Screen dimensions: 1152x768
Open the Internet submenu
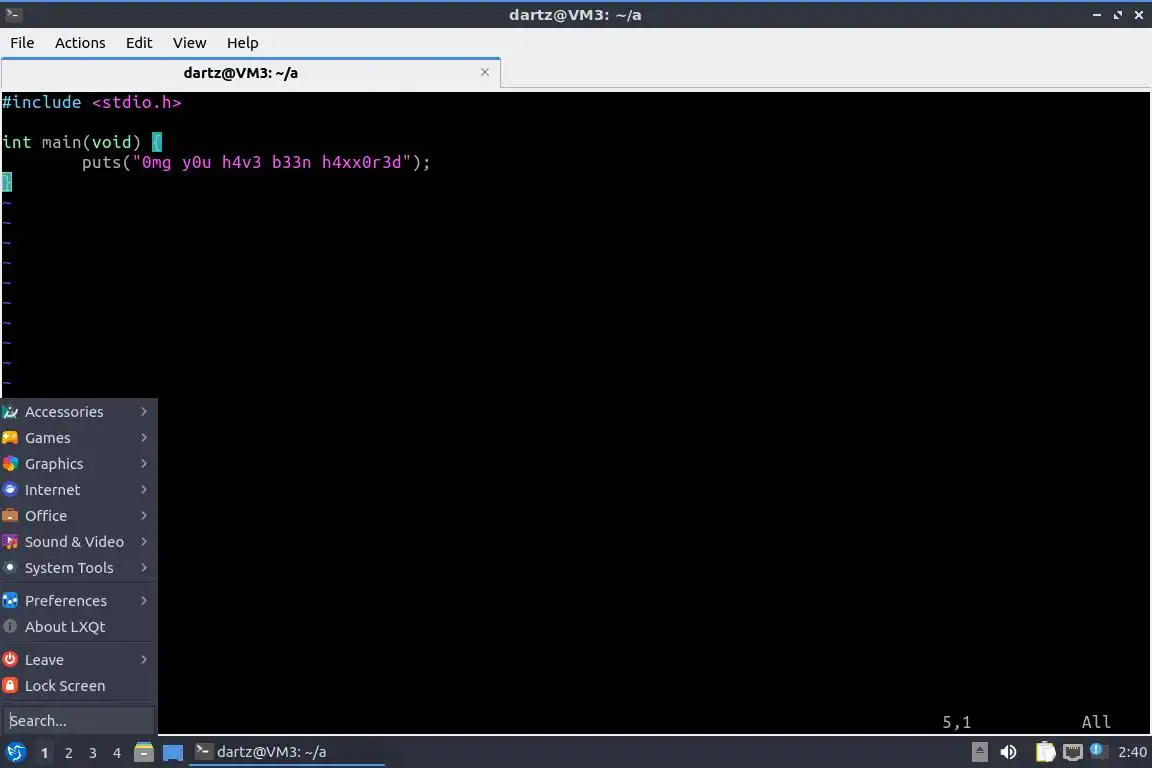point(79,489)
